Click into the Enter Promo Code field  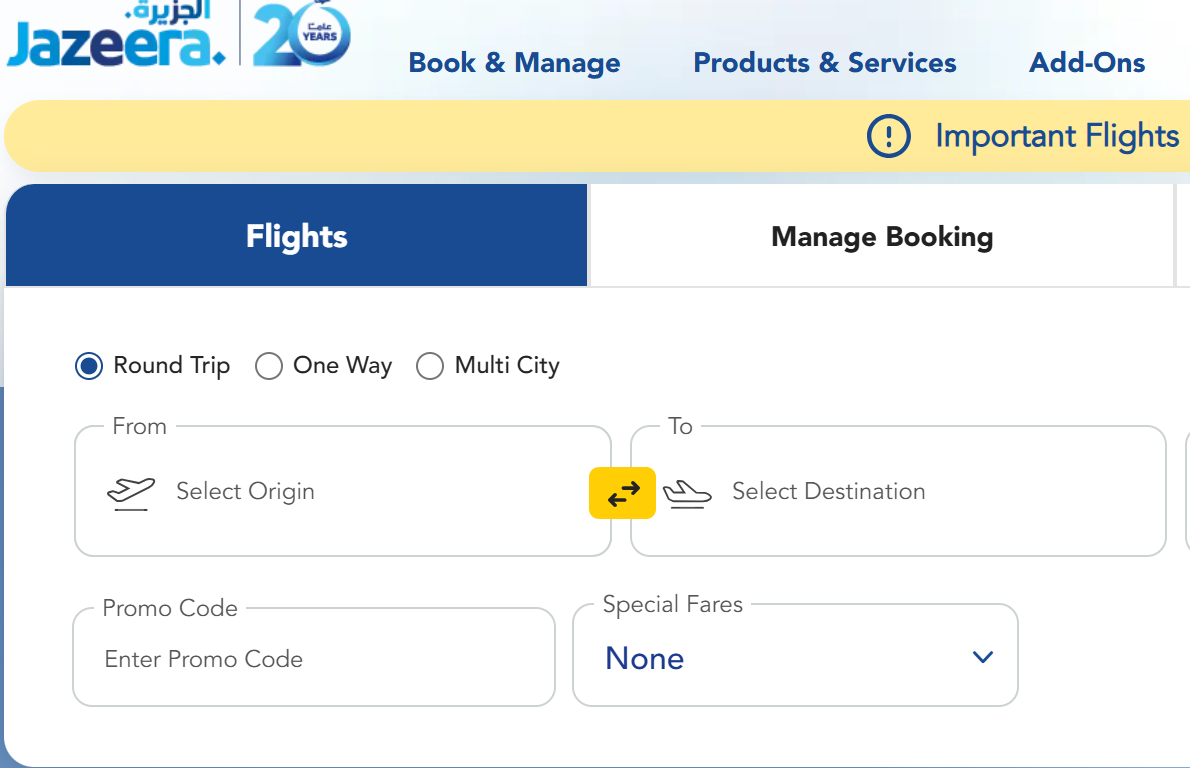[x=313, y=659]
